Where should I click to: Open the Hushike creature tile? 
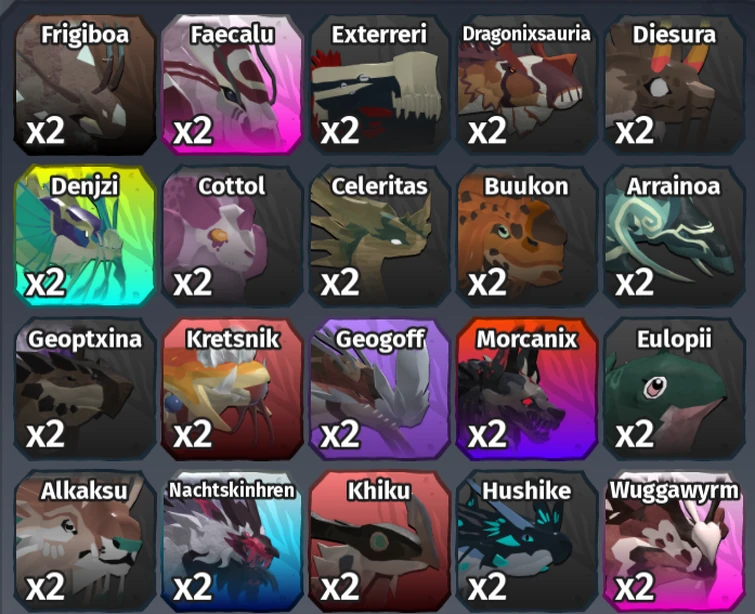pos(527,541)
